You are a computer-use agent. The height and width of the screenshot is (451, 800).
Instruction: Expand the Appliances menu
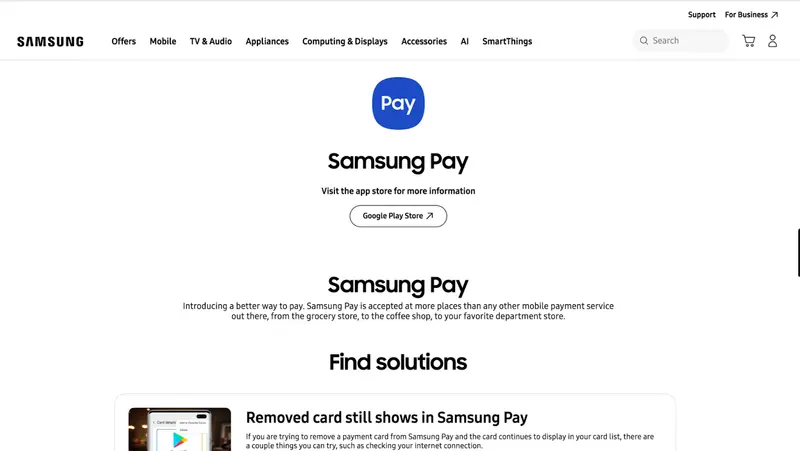pos(267,41)
